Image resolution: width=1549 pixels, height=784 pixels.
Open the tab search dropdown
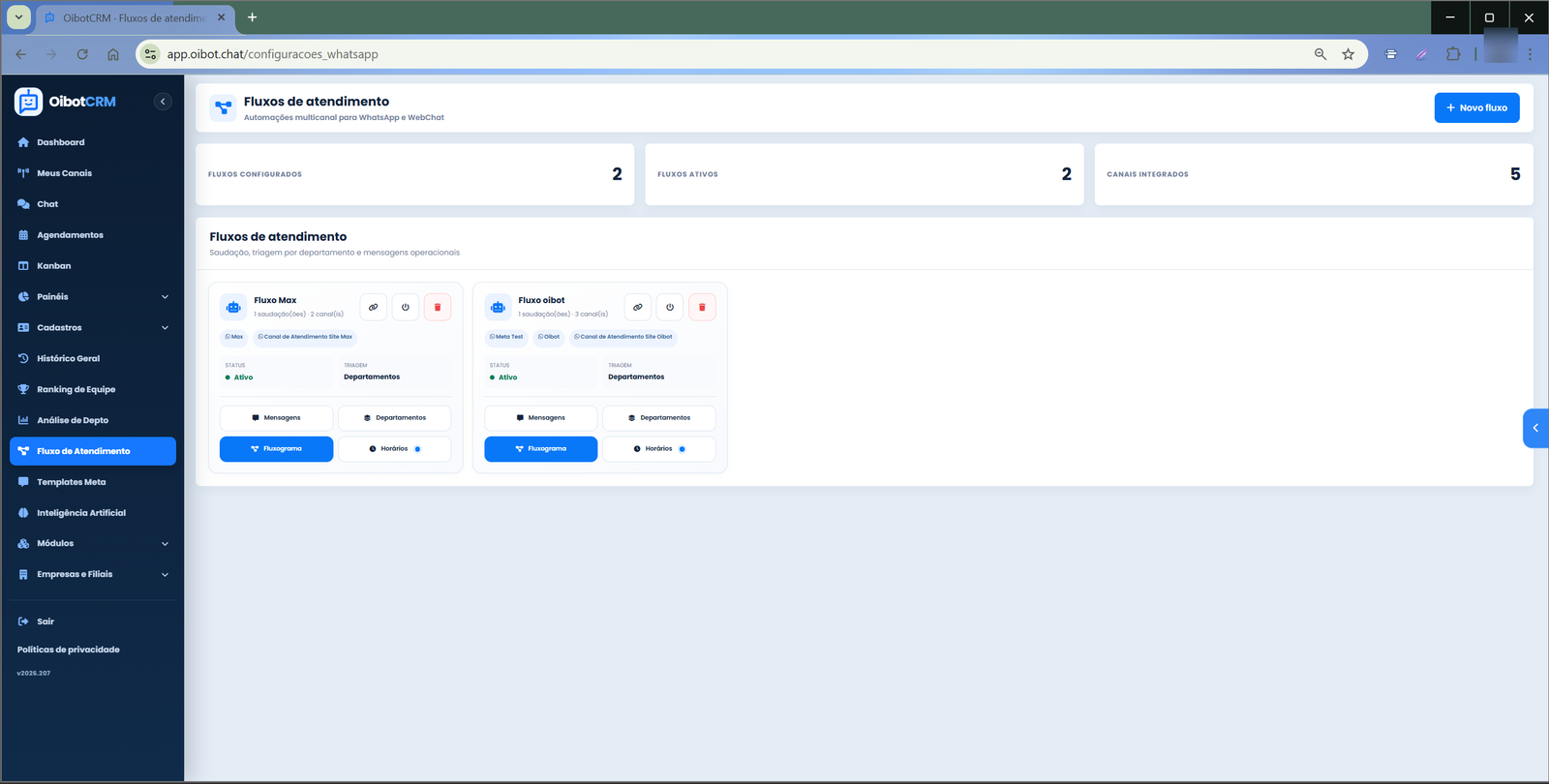(18, 17)
